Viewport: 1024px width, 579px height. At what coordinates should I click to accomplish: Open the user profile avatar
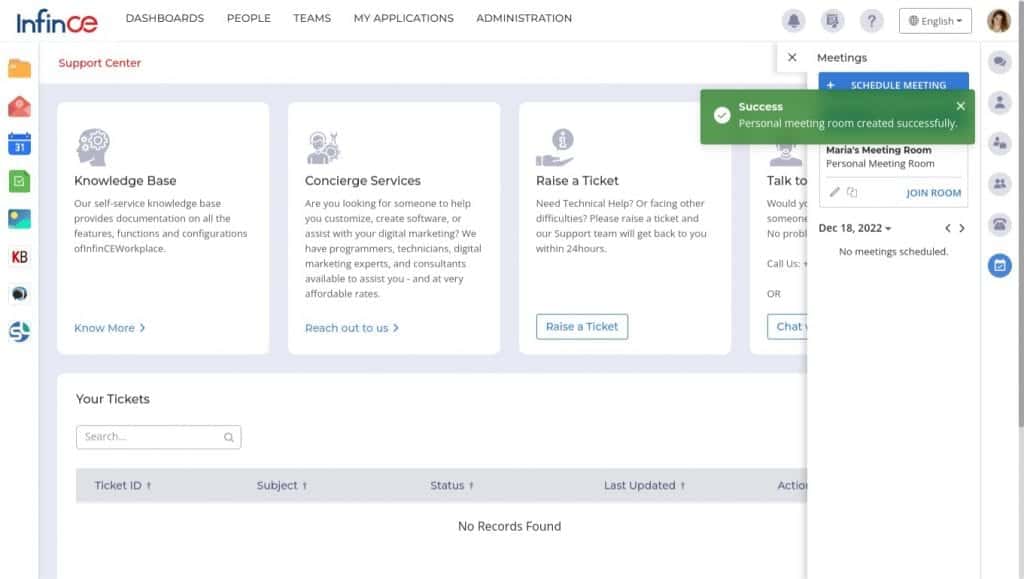coord(999,21)
